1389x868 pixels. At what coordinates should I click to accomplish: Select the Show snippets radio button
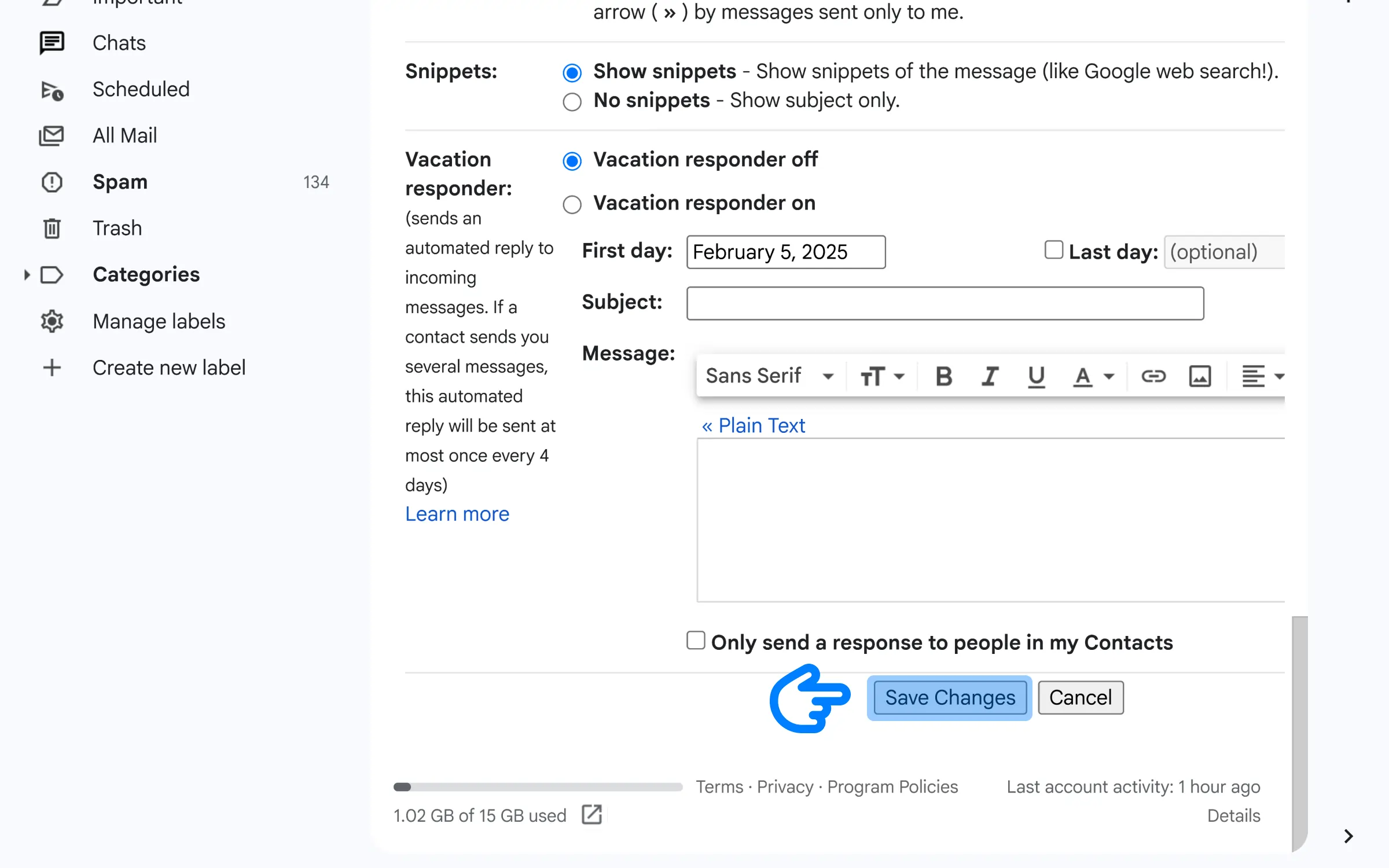click(x=572, y=72)
